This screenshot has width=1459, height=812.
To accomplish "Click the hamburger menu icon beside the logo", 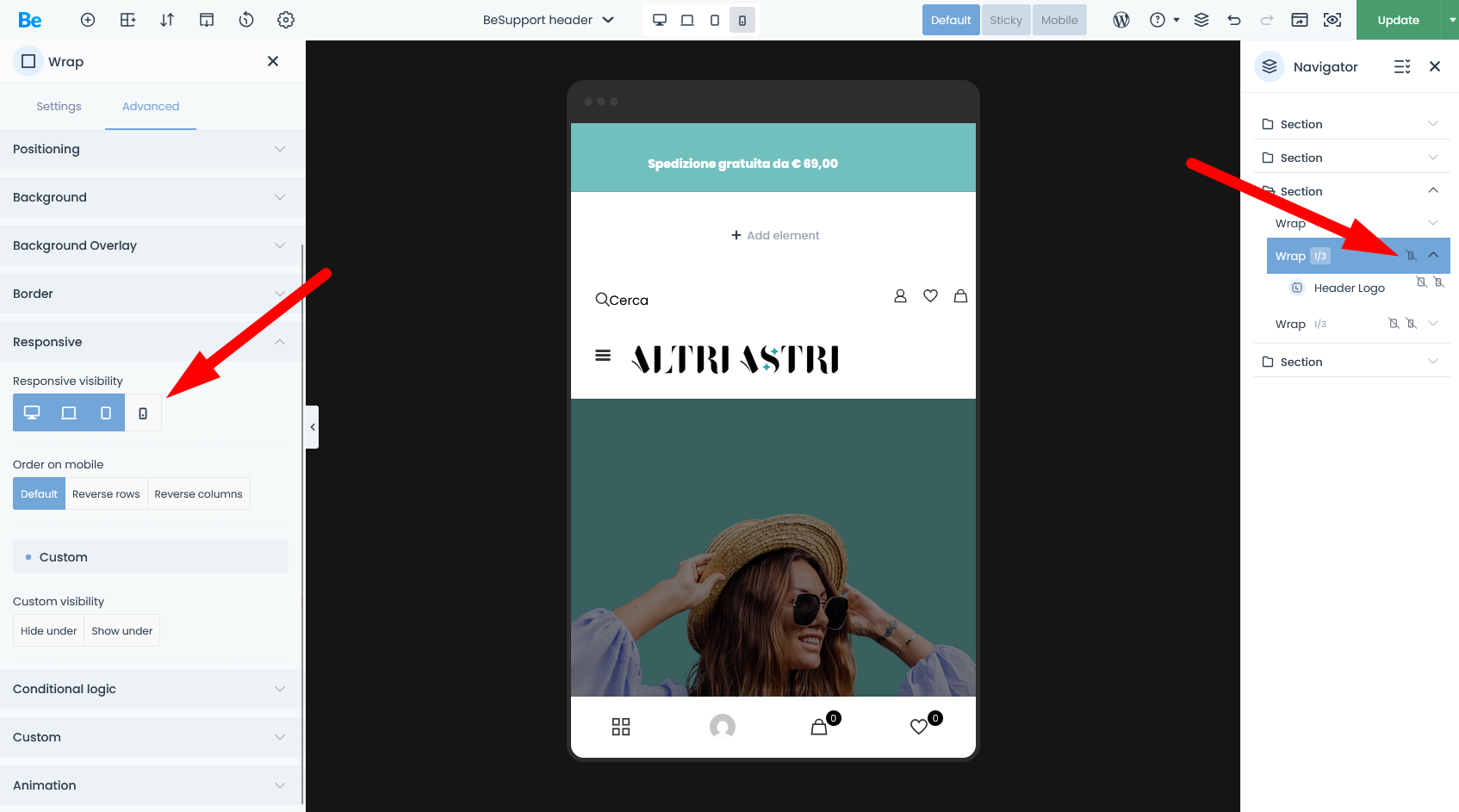I will (x=603, y=356).
